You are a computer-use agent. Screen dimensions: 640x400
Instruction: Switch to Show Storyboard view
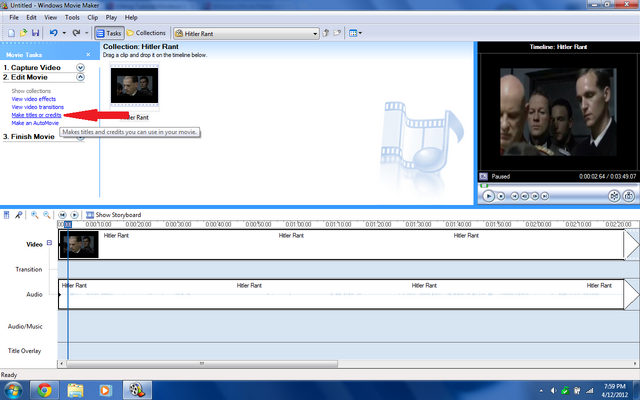tap(113, 215)
